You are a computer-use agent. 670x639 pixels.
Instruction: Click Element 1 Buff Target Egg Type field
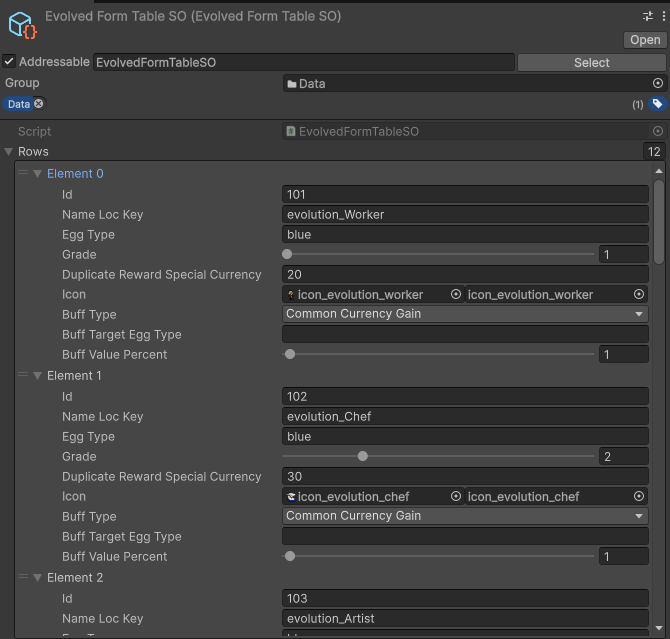click(x=465, y=536)
